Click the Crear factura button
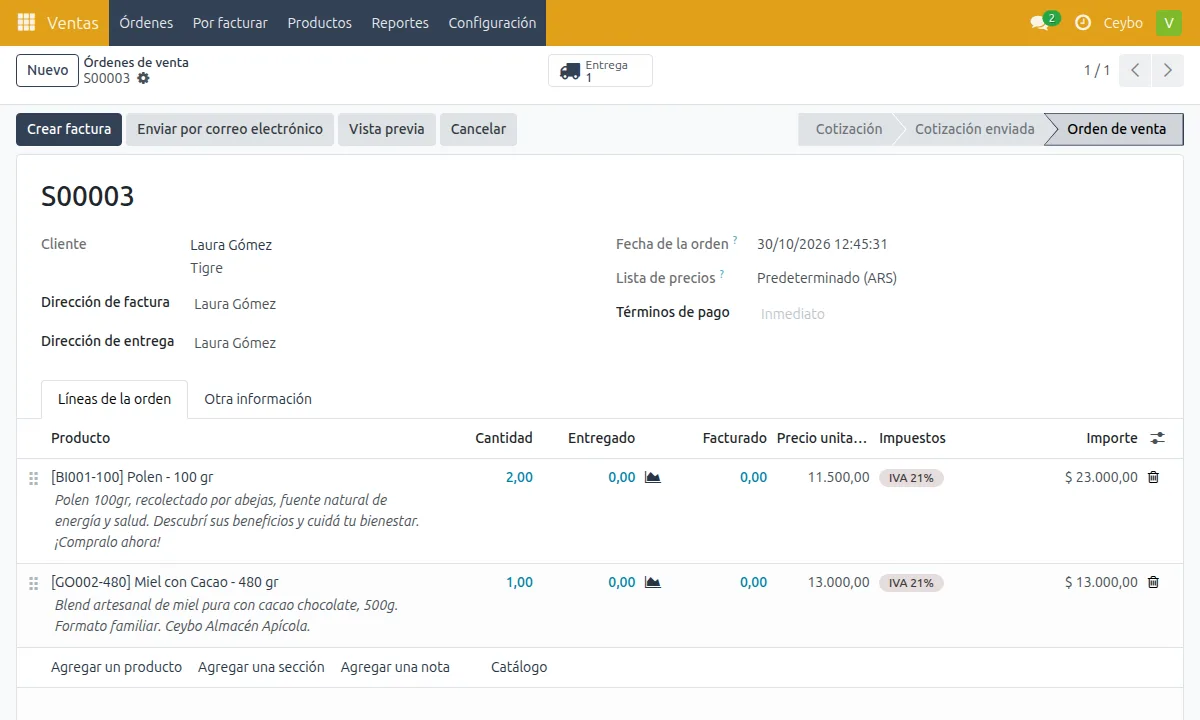 tap(69, 129)
